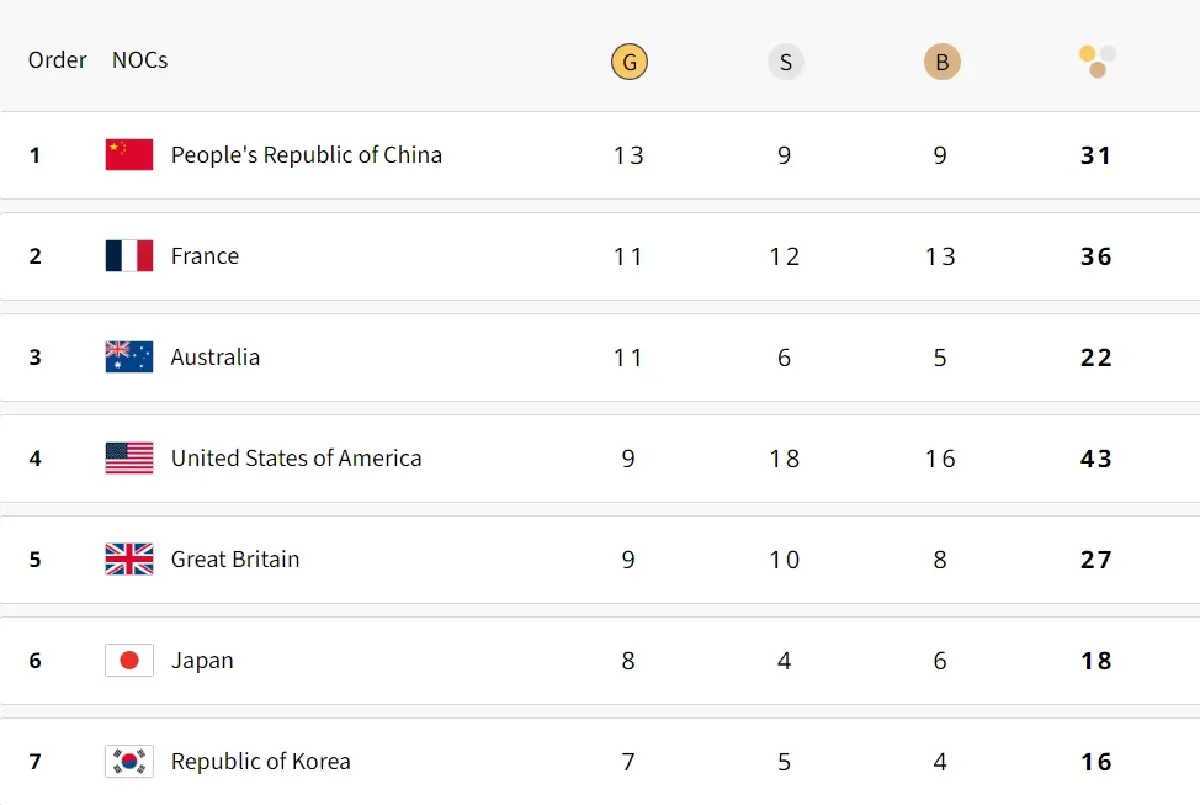Open People's Republic of China link
The height and width of the screenshot is (805, 1200).
click(x=306, y=155)
